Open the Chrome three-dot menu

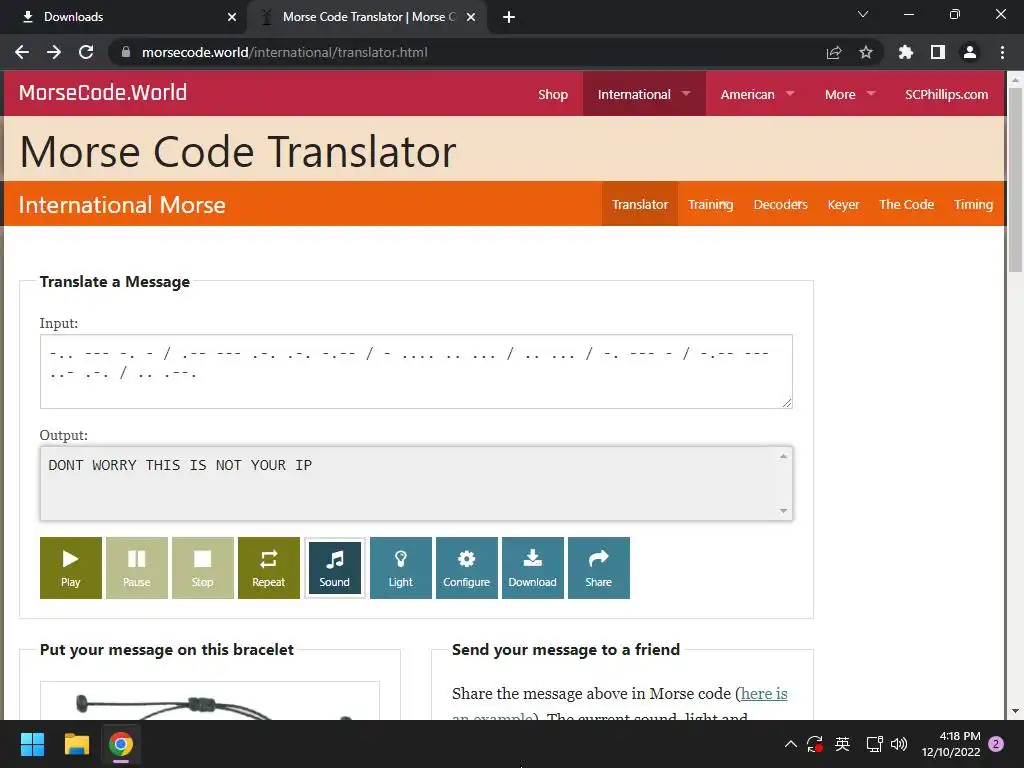(x=1002, y=52)
